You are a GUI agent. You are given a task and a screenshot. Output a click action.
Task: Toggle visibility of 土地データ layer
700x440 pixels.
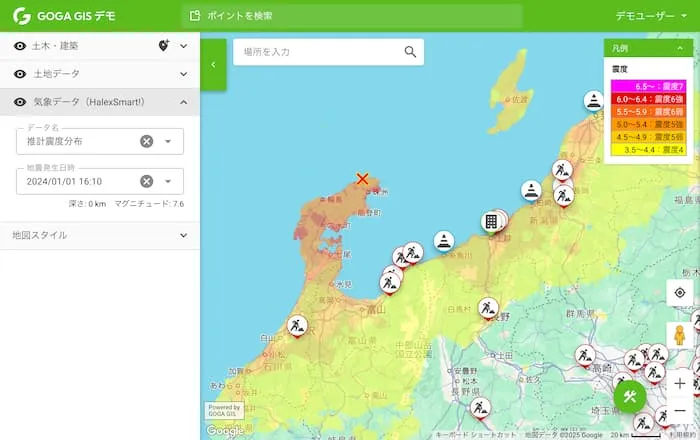point(19,74)
